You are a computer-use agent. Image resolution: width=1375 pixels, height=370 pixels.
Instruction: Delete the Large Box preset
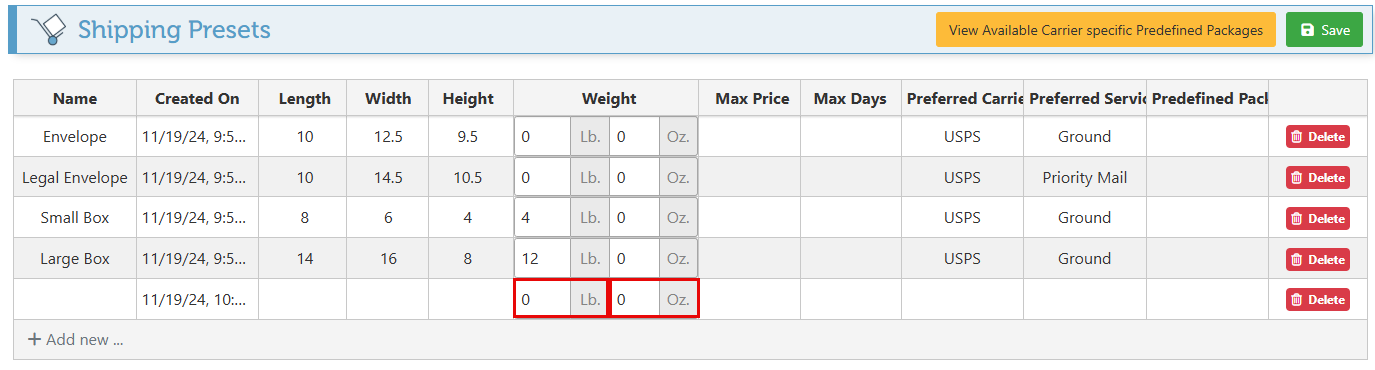click(x=1318, y=259)
